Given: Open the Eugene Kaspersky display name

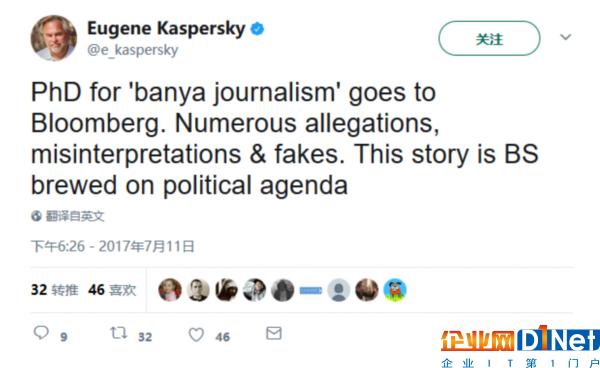Looking at the screenshot, I should coord(166,29).
